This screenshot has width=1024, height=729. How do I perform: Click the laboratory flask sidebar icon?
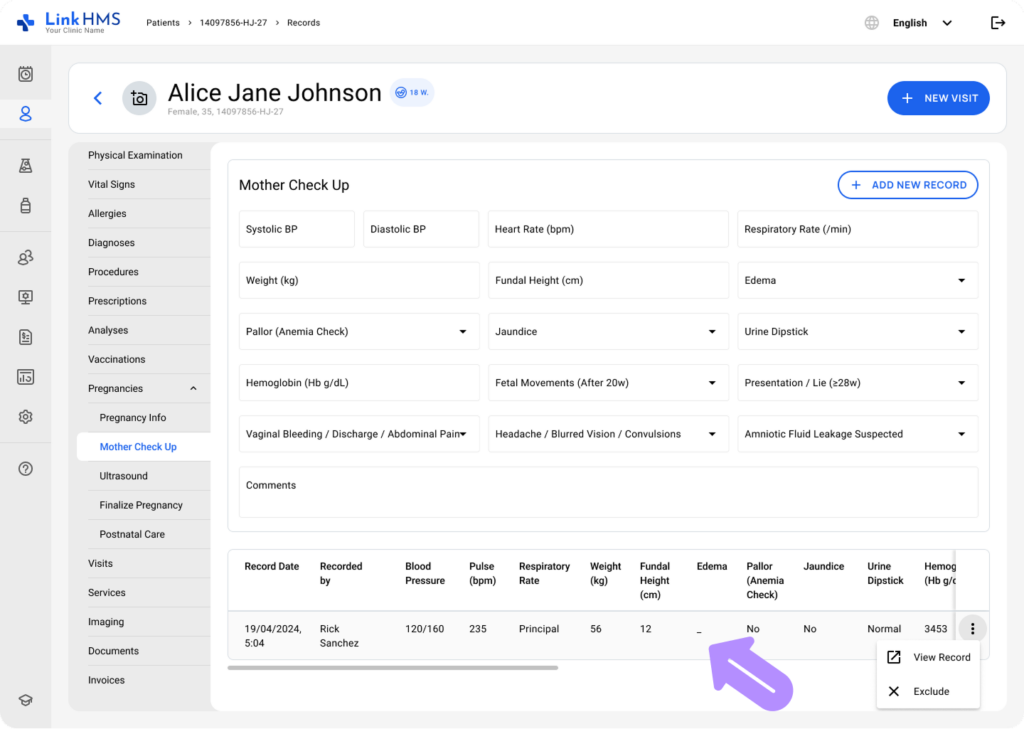26,166
